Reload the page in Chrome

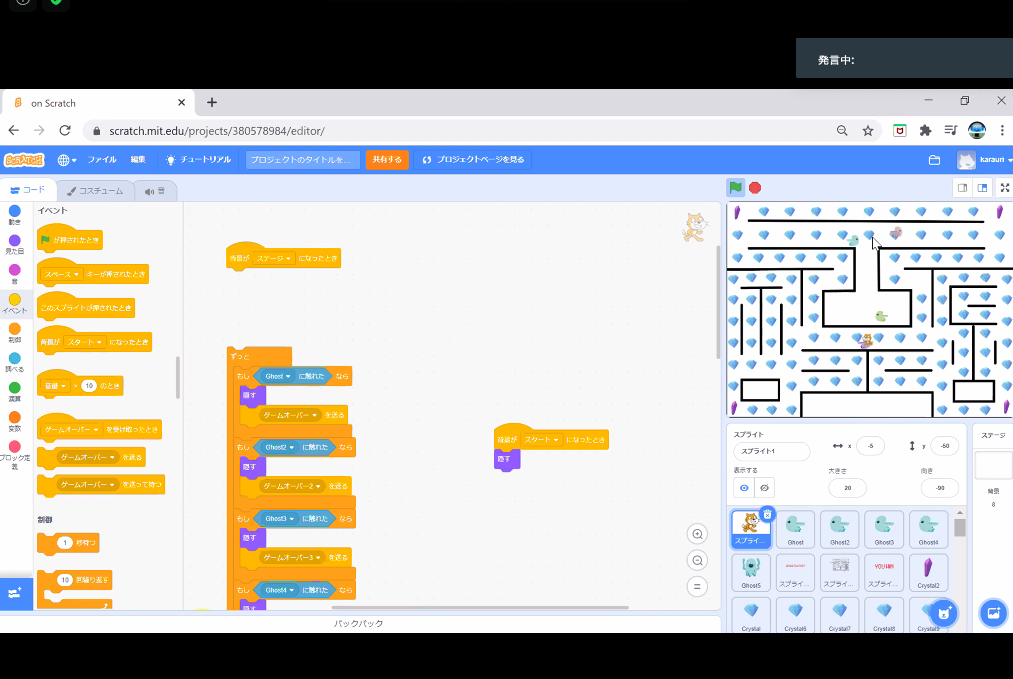click(65, 131)
